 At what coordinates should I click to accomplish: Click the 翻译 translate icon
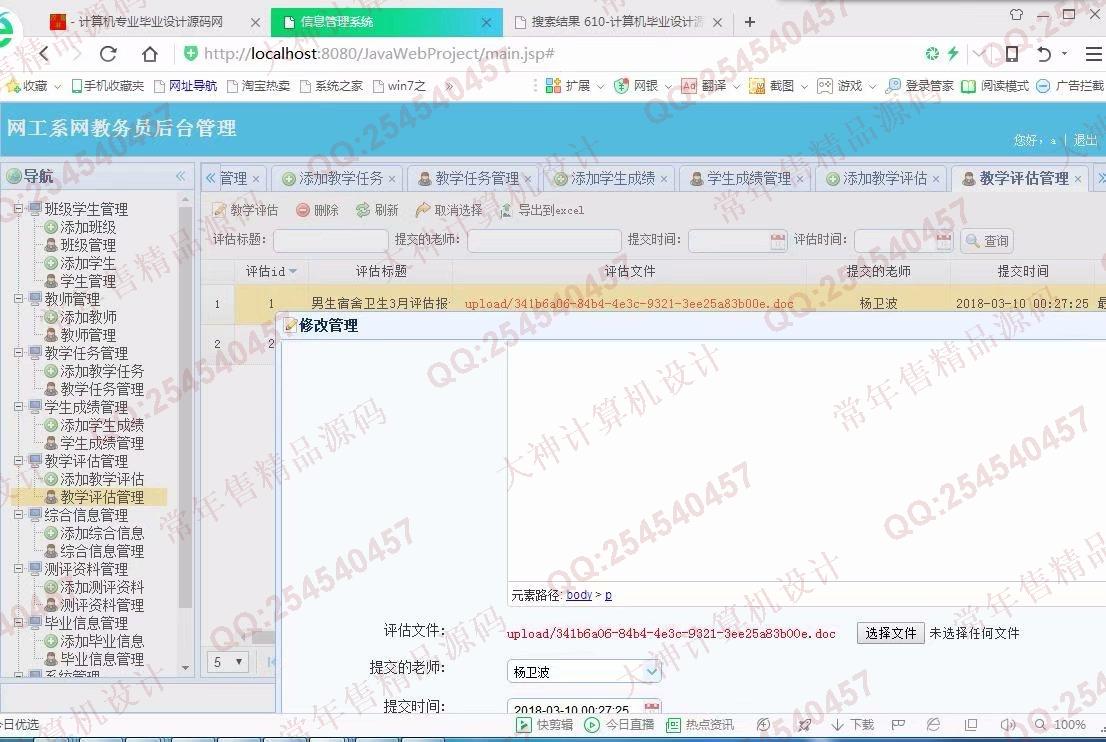(689, 86)
